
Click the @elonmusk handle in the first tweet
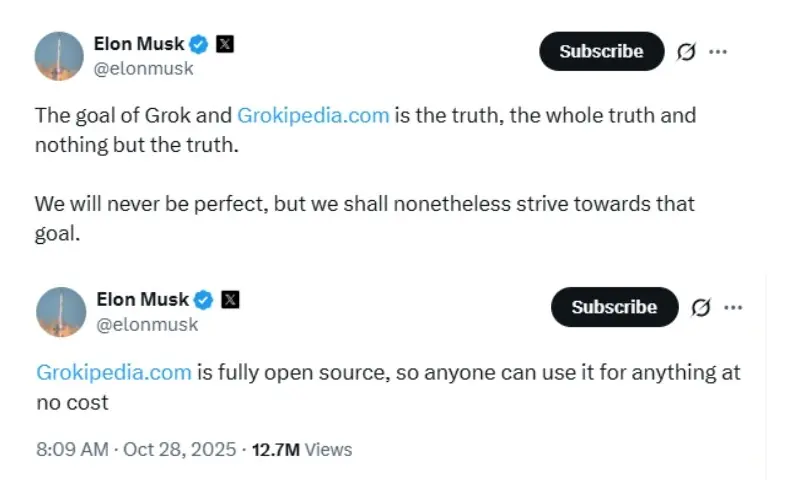pyautogui.click(x=143, y=69)
